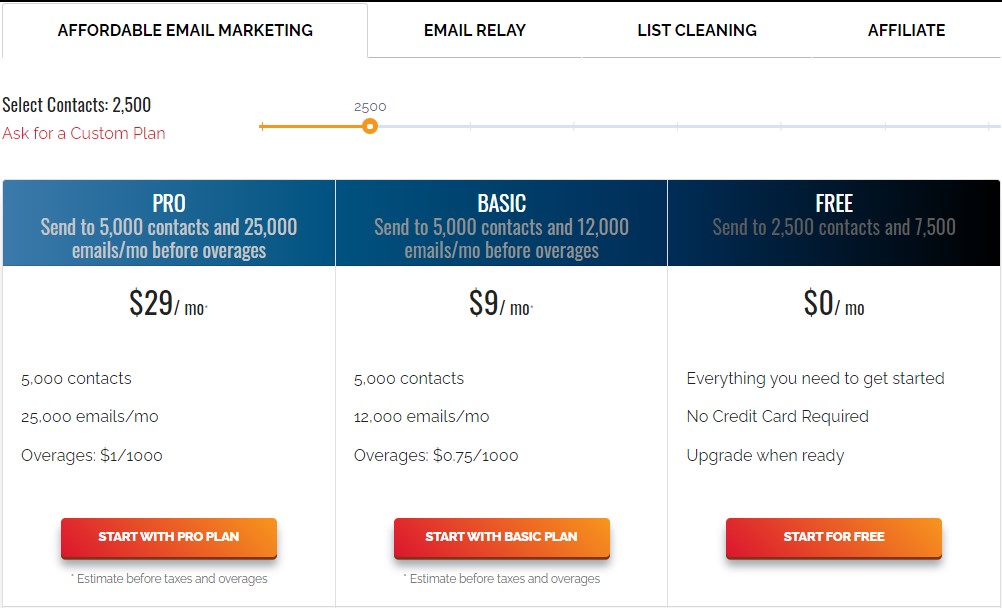Click the $0/mo Free price
Screen dimensions: 1002x608
click(834, 303)
